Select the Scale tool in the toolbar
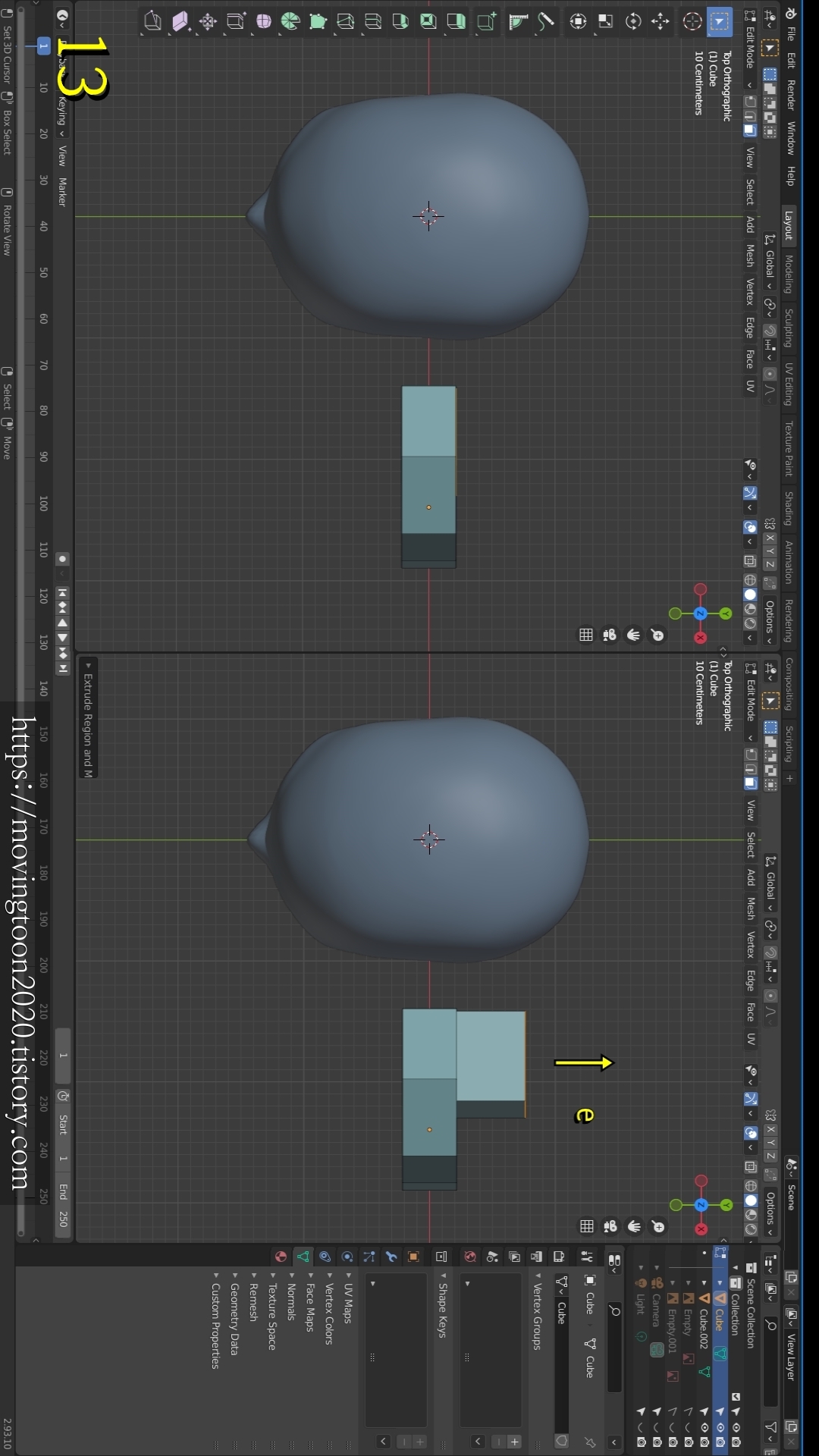This screenshot has height=1456, width=819. coord(605,22)
